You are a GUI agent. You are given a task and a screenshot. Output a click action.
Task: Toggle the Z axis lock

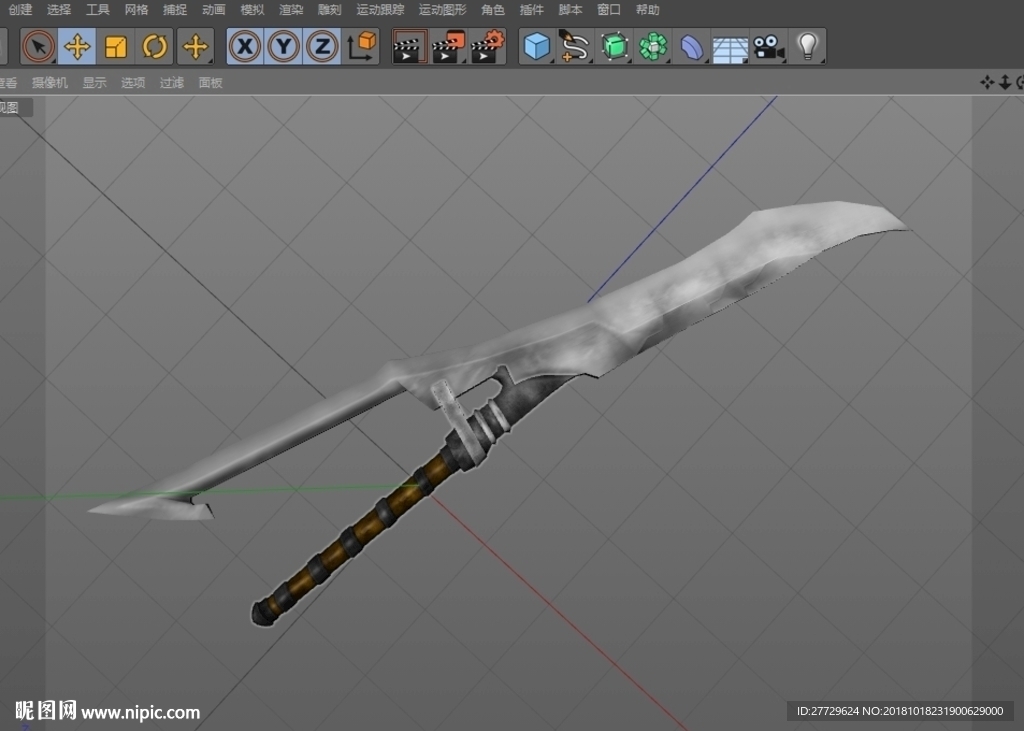coord(322,46)
